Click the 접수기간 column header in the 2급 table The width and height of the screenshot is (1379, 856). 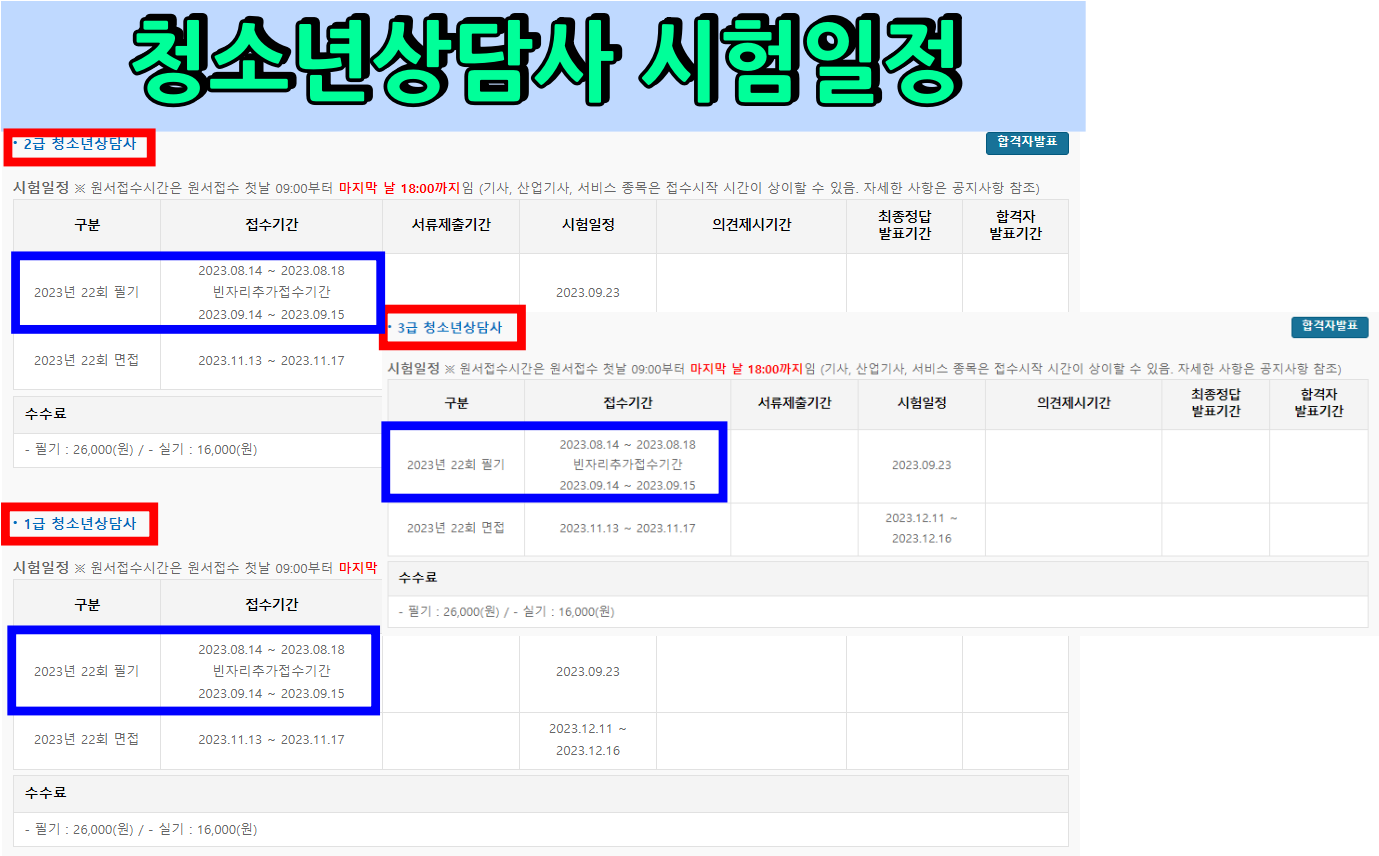[272, 225]
